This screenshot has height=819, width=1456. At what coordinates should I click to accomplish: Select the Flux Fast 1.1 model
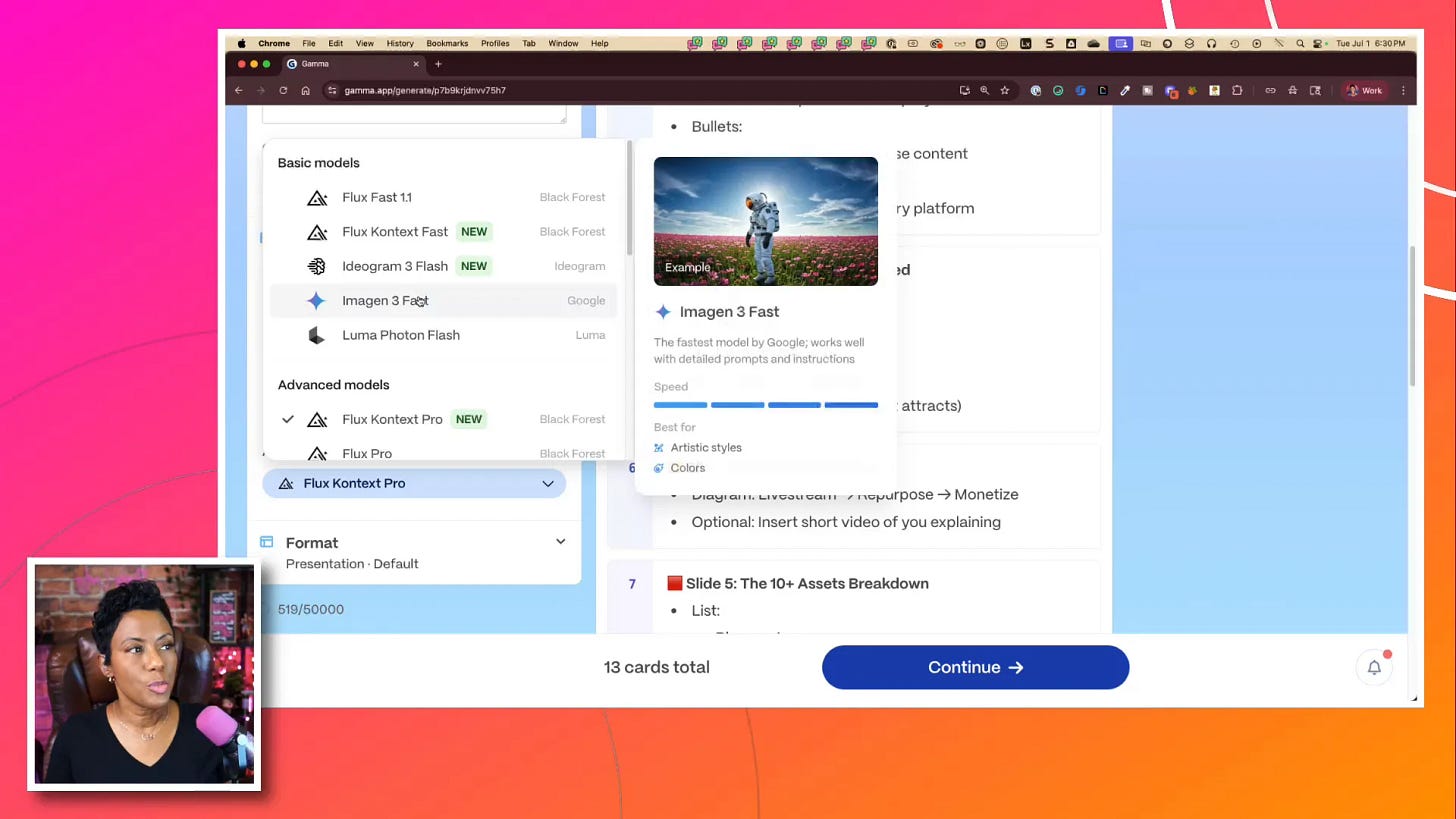coord(443,198)
